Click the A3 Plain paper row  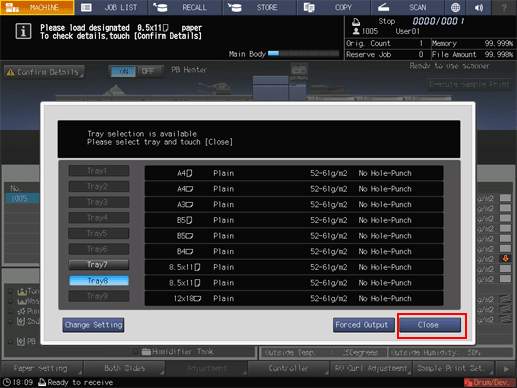294,205
